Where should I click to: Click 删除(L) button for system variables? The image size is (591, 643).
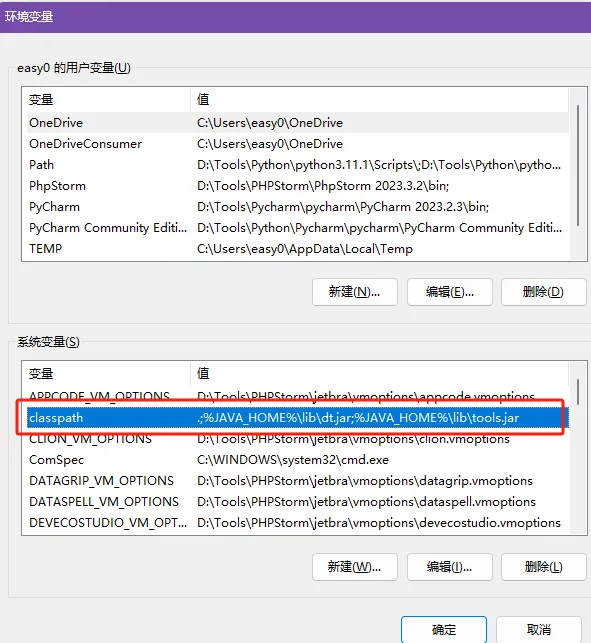pos(543,567)
